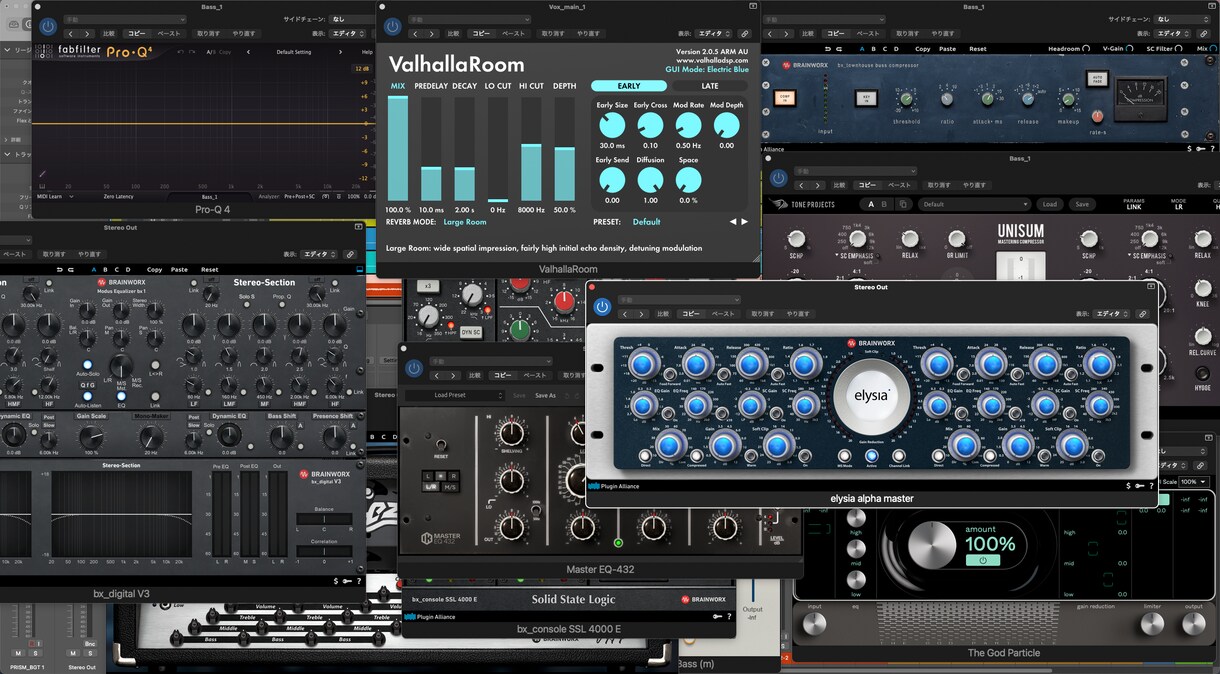Click the question mark in the elysia alpha master footer
Viewport: 1220px width, 674px height.
(x=1152, y=486)
